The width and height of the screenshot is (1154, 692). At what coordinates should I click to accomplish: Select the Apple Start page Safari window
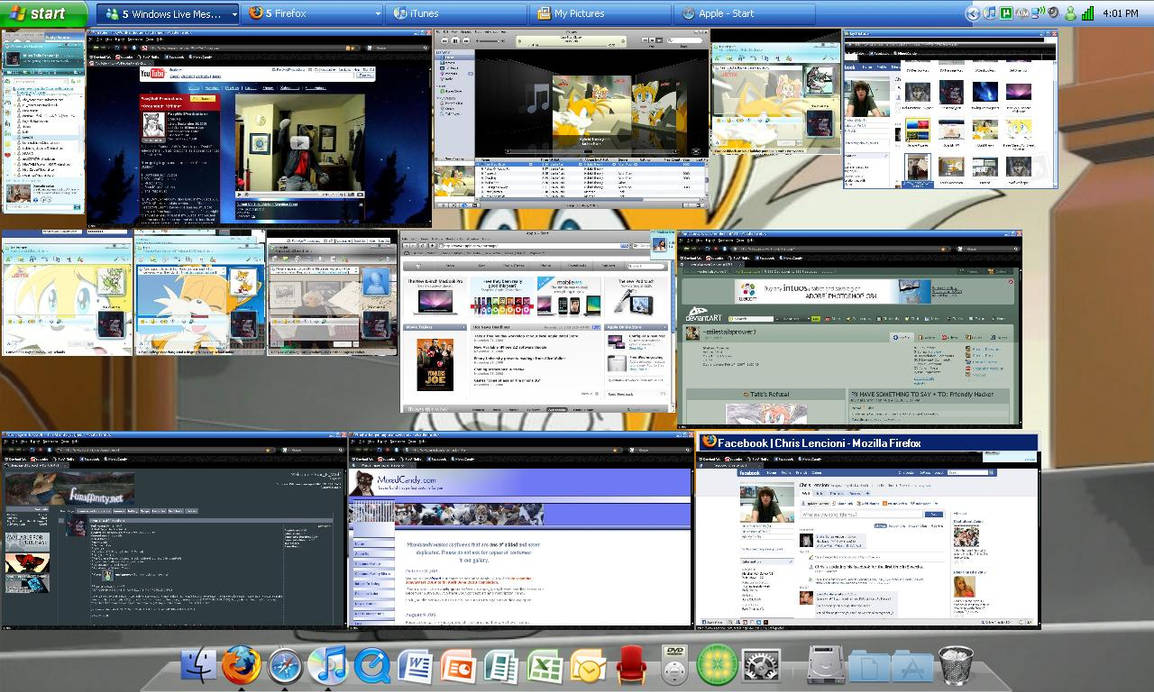coord(537,322)
